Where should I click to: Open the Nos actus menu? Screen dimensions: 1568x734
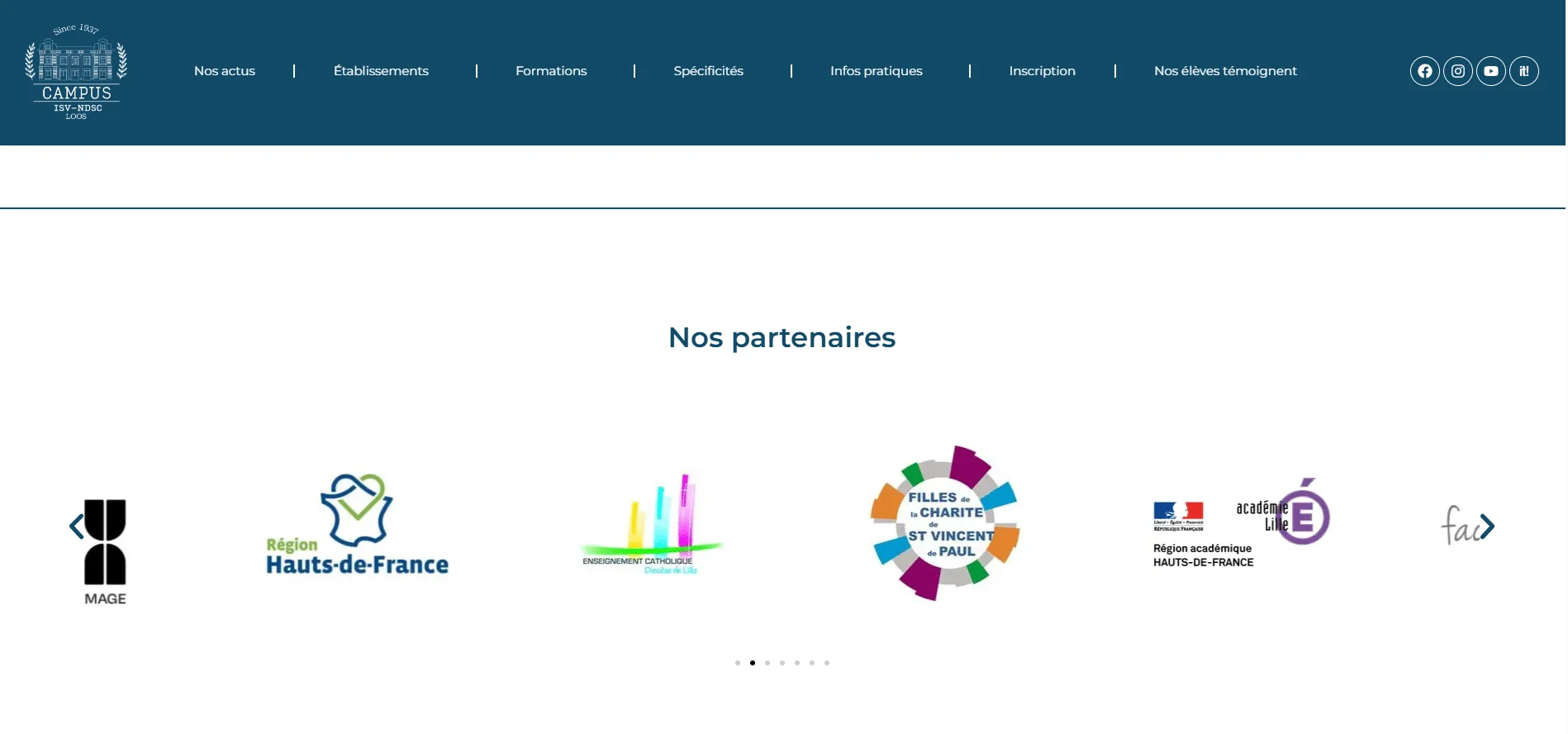[225, 71]
